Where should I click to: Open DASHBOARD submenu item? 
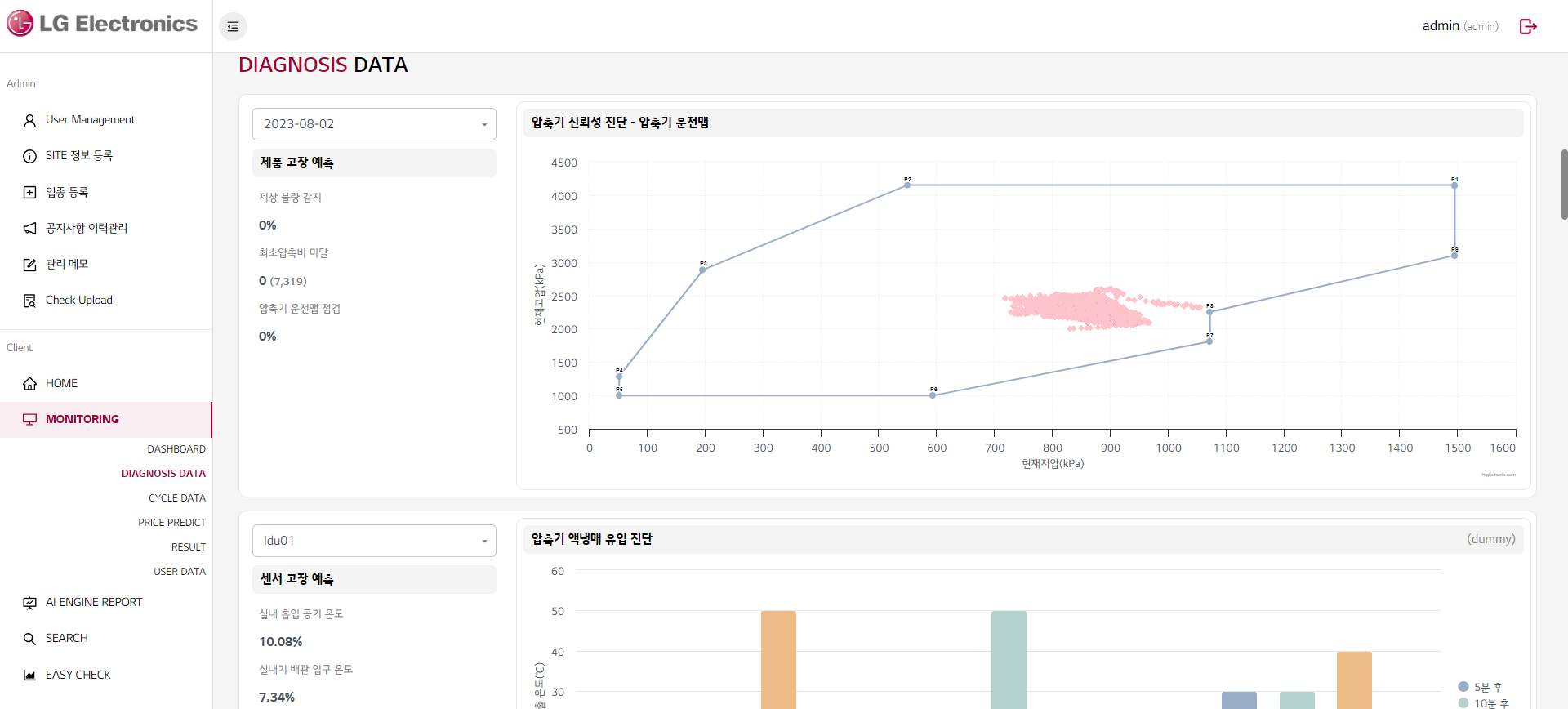tap(176, 449)
